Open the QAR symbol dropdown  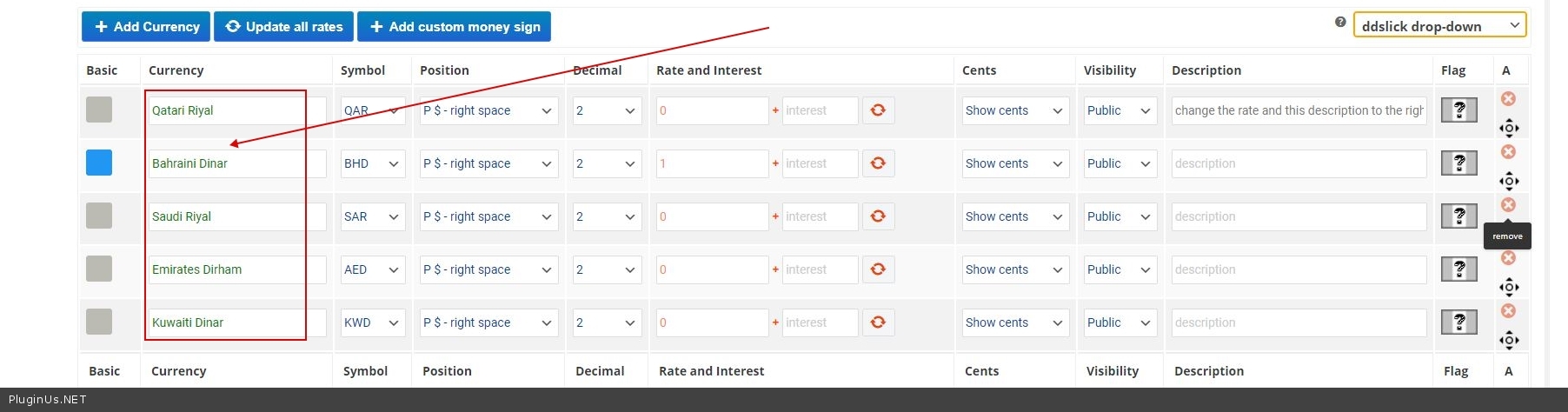(372, 110)
